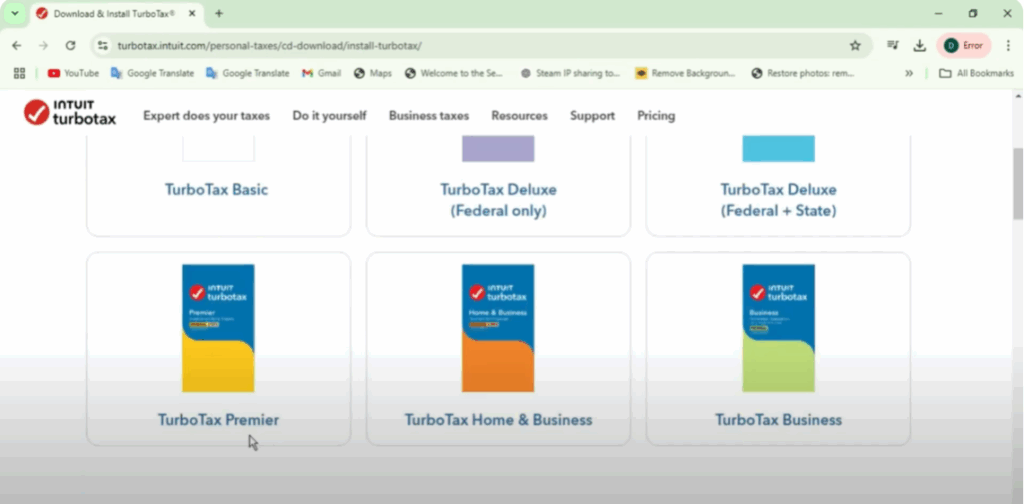Click the TurboTax Home & Business box image

click(x=498, y=328)
